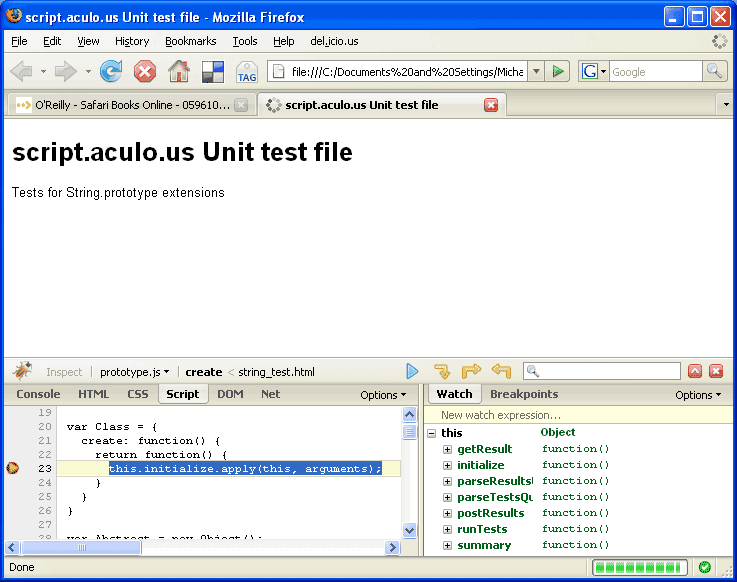
Task: Expand the summary property
Action: click(447, 545)
